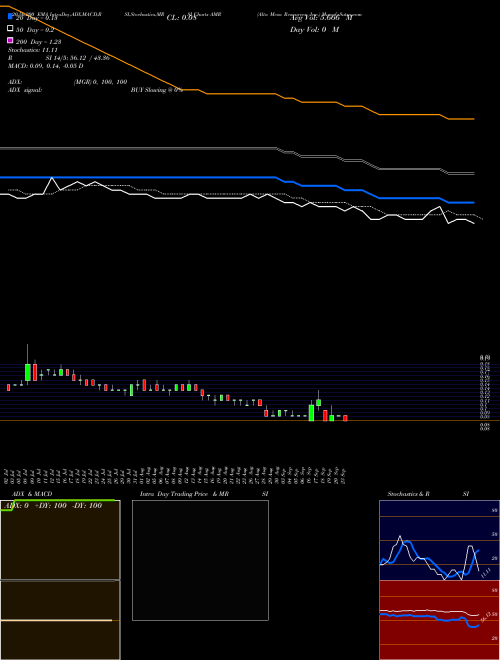The height and width of the screenshot is (660, 500).
Task: Click the 'SI 14/3: 36.12 / 48.86' reading
Action: [77, 58]
